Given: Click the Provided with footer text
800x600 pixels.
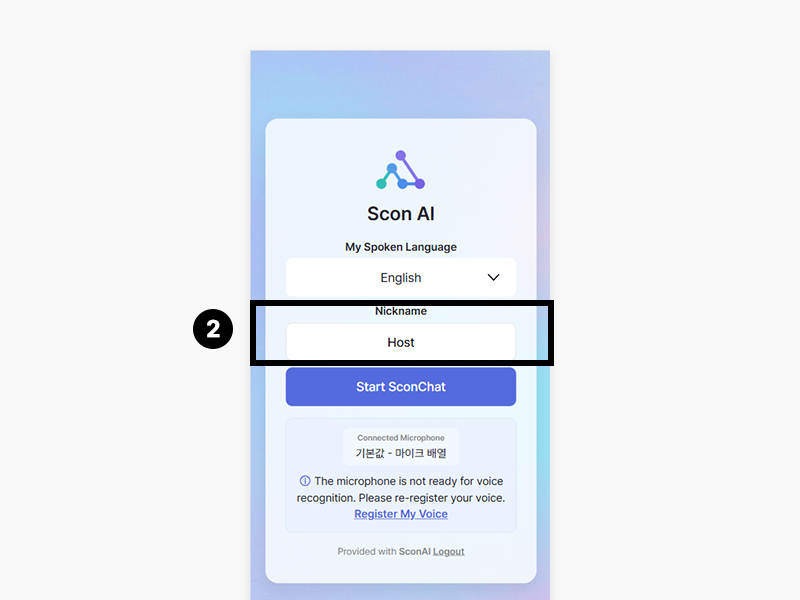Looking at the screenshot, I should point(366,552).
